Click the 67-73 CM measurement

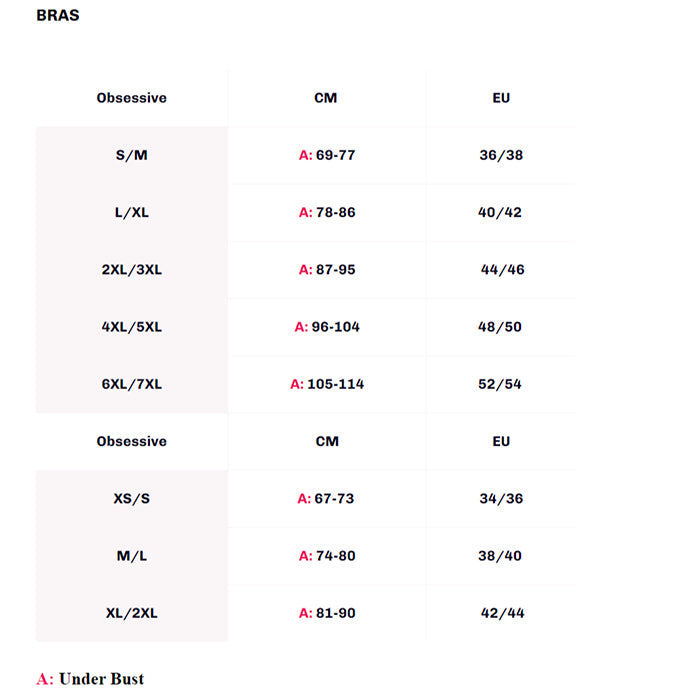(x=334, y=498)
